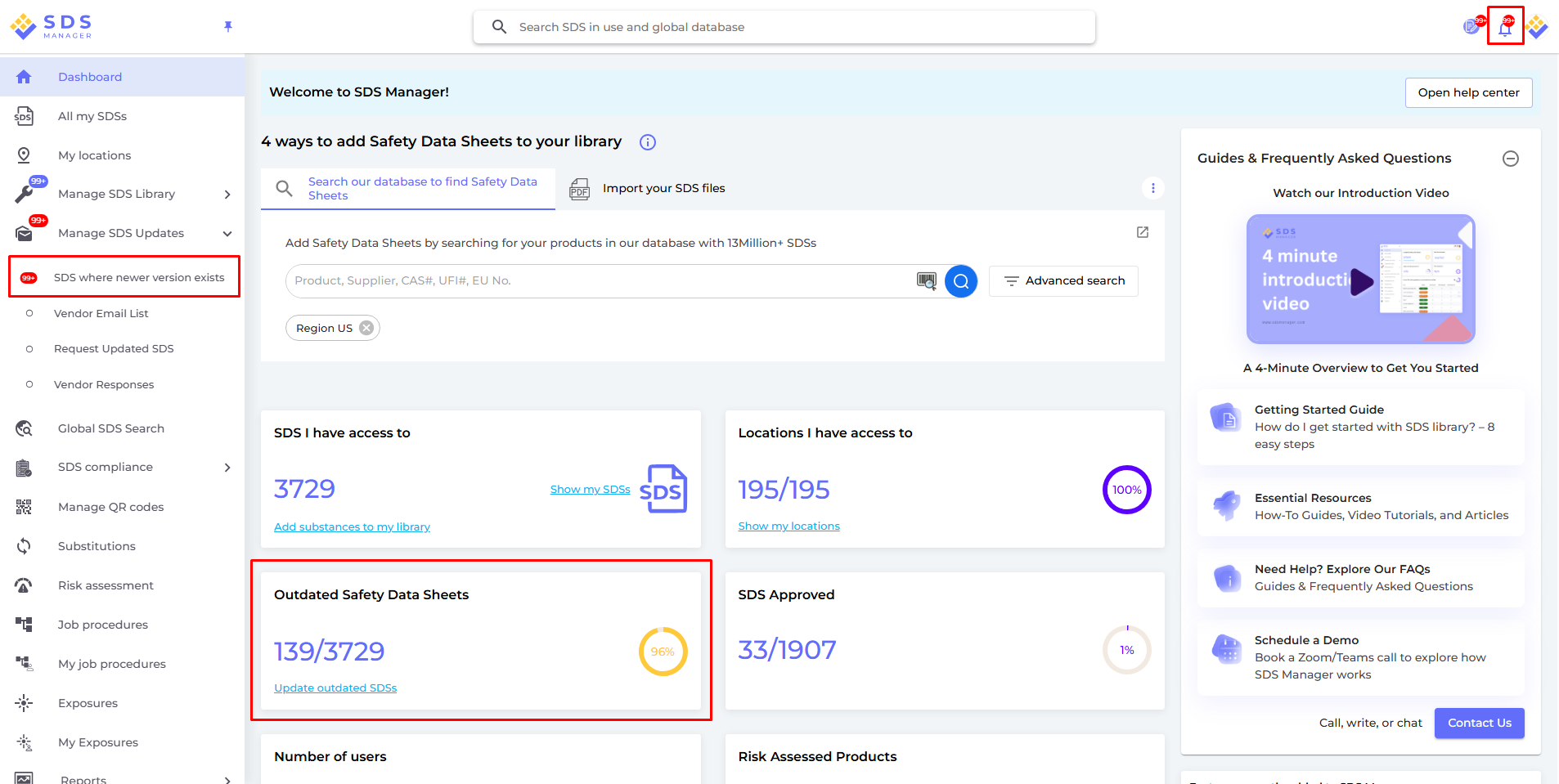
Task: Click the Exposures icon
Action: pos(24,703)
